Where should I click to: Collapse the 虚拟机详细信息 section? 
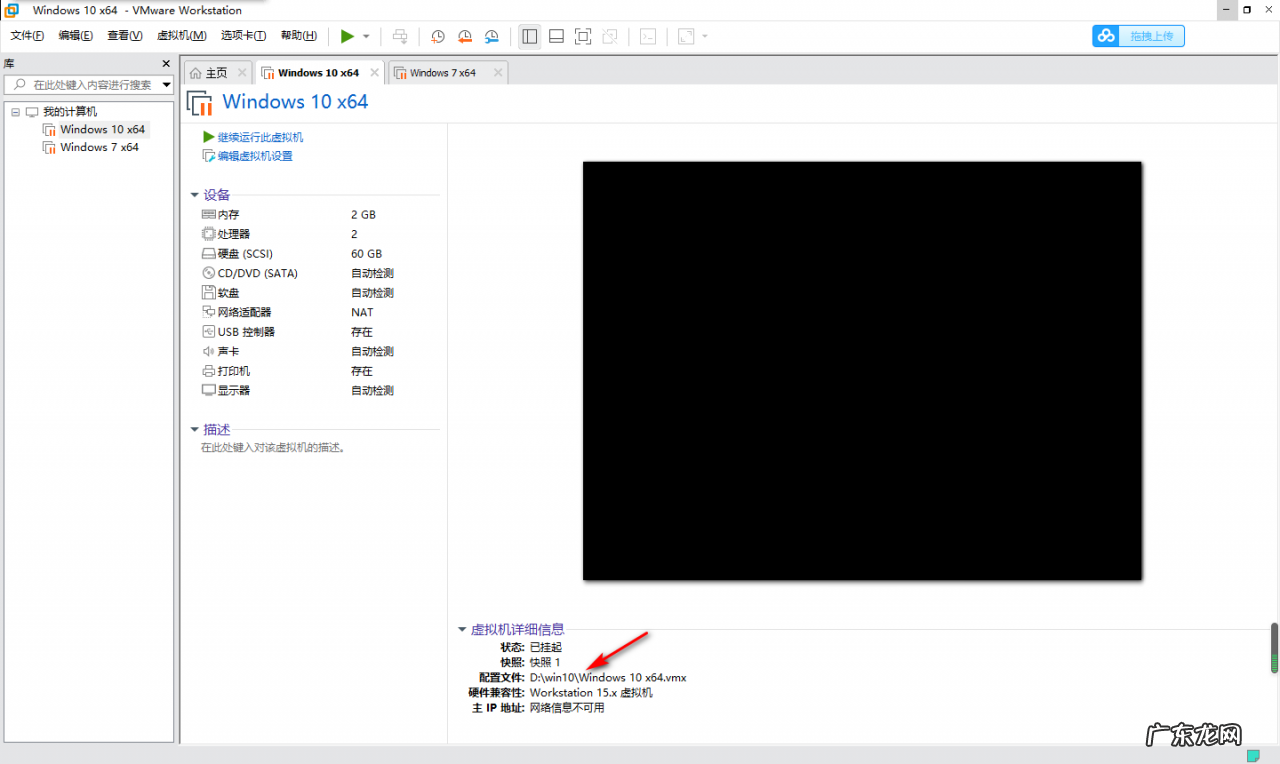(462, 629)
